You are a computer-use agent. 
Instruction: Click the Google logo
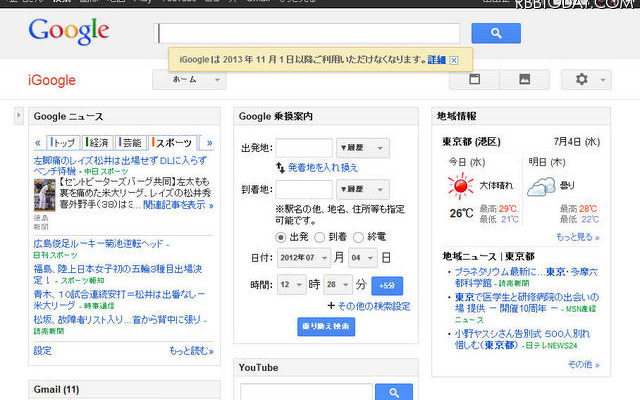click(69, 31)
